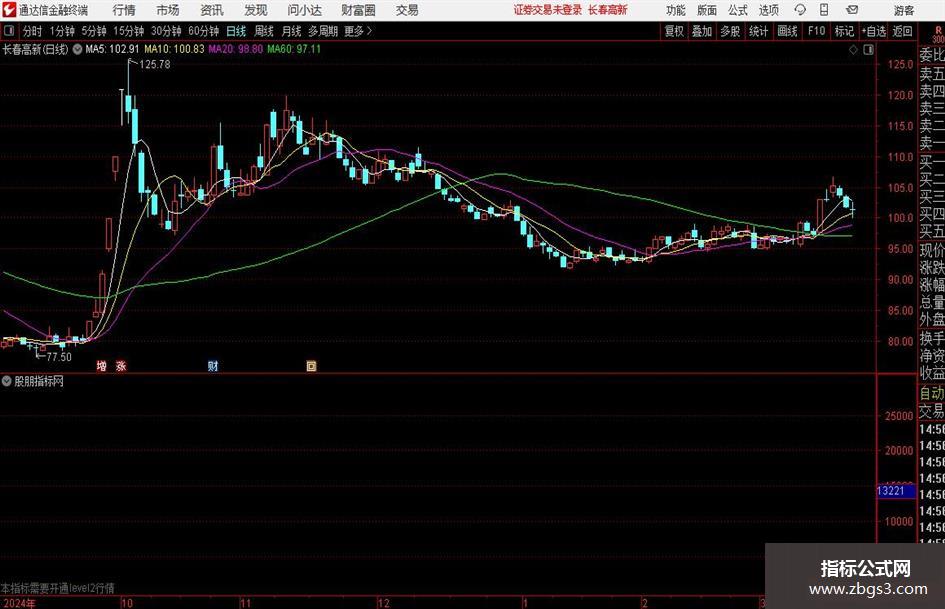The height and width of the screenshot is (609, 945).
Task: Toggle the side panel icon at chart top right
Action: click(x=868, y=50)
